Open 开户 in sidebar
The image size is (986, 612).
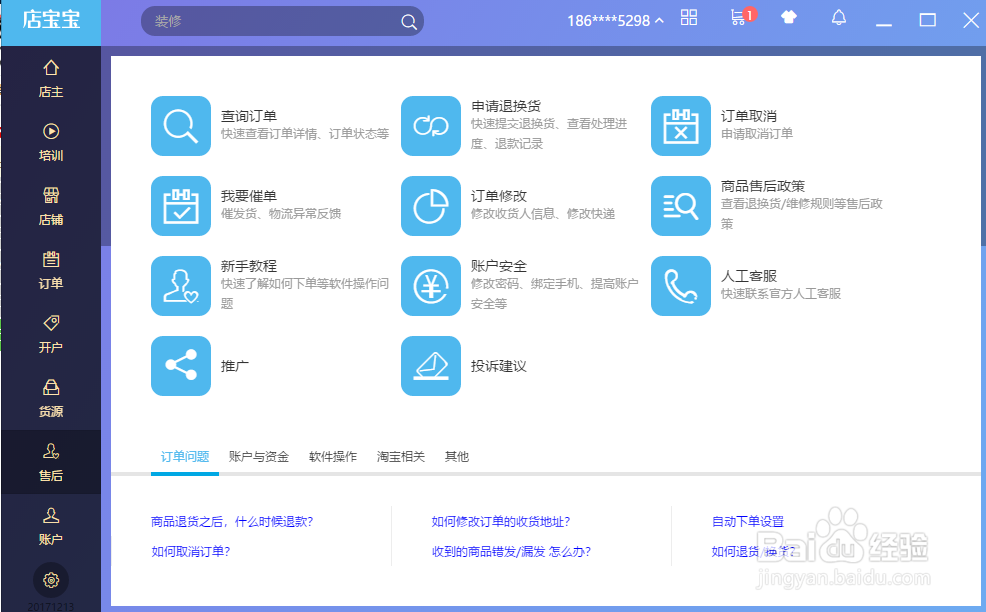[51, 334]
